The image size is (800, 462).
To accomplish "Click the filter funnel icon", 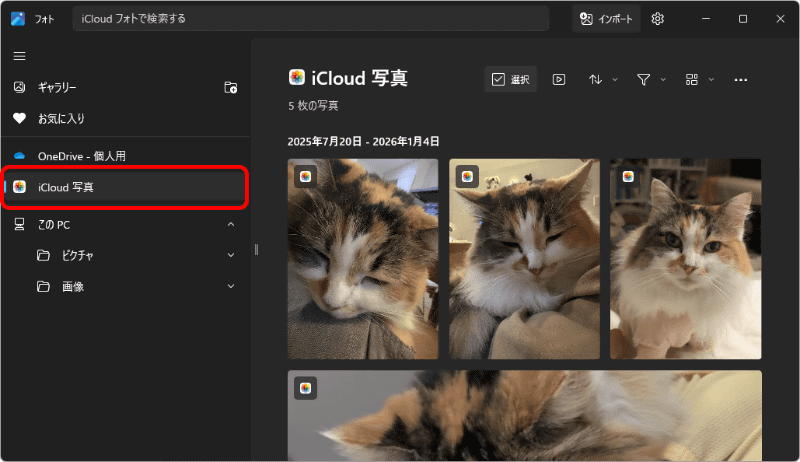I will [x=644, y=80].
